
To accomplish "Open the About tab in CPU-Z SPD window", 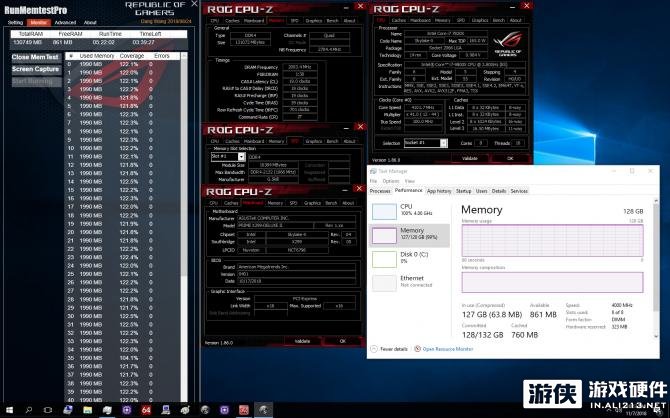I will click(349, 141).
